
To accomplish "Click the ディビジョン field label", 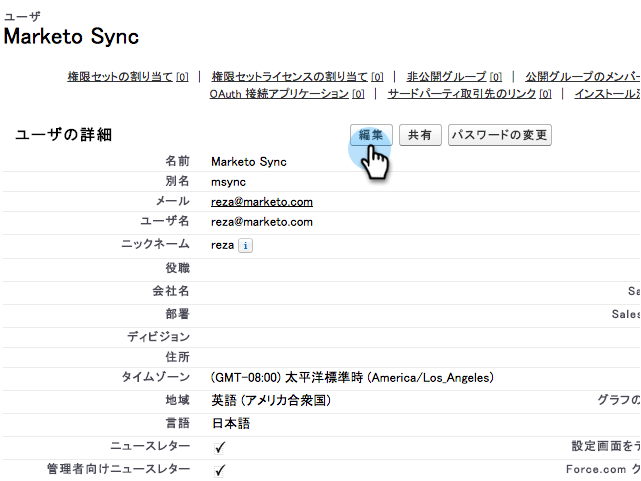I will (x=158, y=337).
